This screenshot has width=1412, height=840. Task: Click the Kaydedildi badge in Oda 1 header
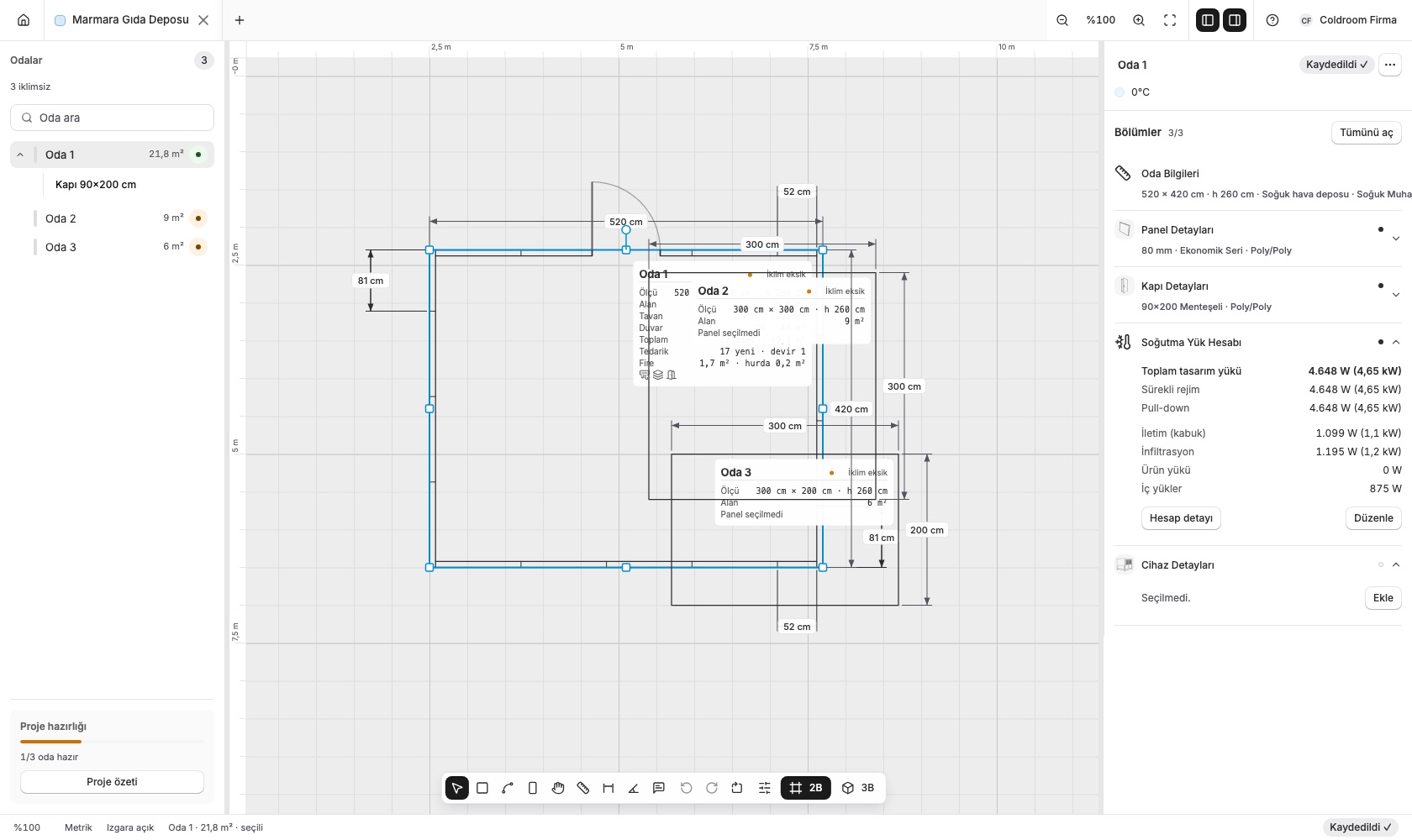pos(1336,65)
